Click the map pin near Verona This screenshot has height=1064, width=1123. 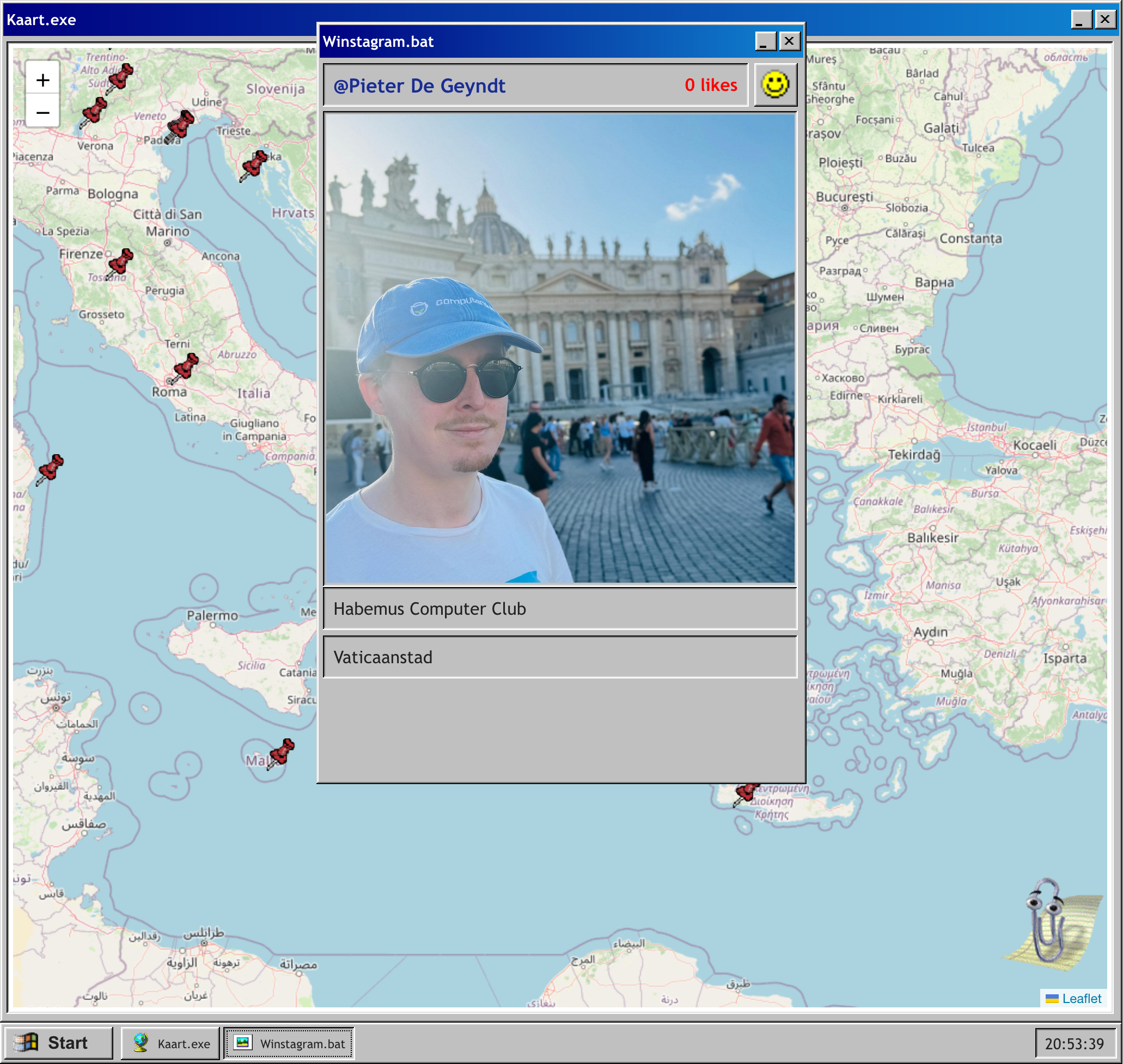pyautogui.click(x=94, y=111)
